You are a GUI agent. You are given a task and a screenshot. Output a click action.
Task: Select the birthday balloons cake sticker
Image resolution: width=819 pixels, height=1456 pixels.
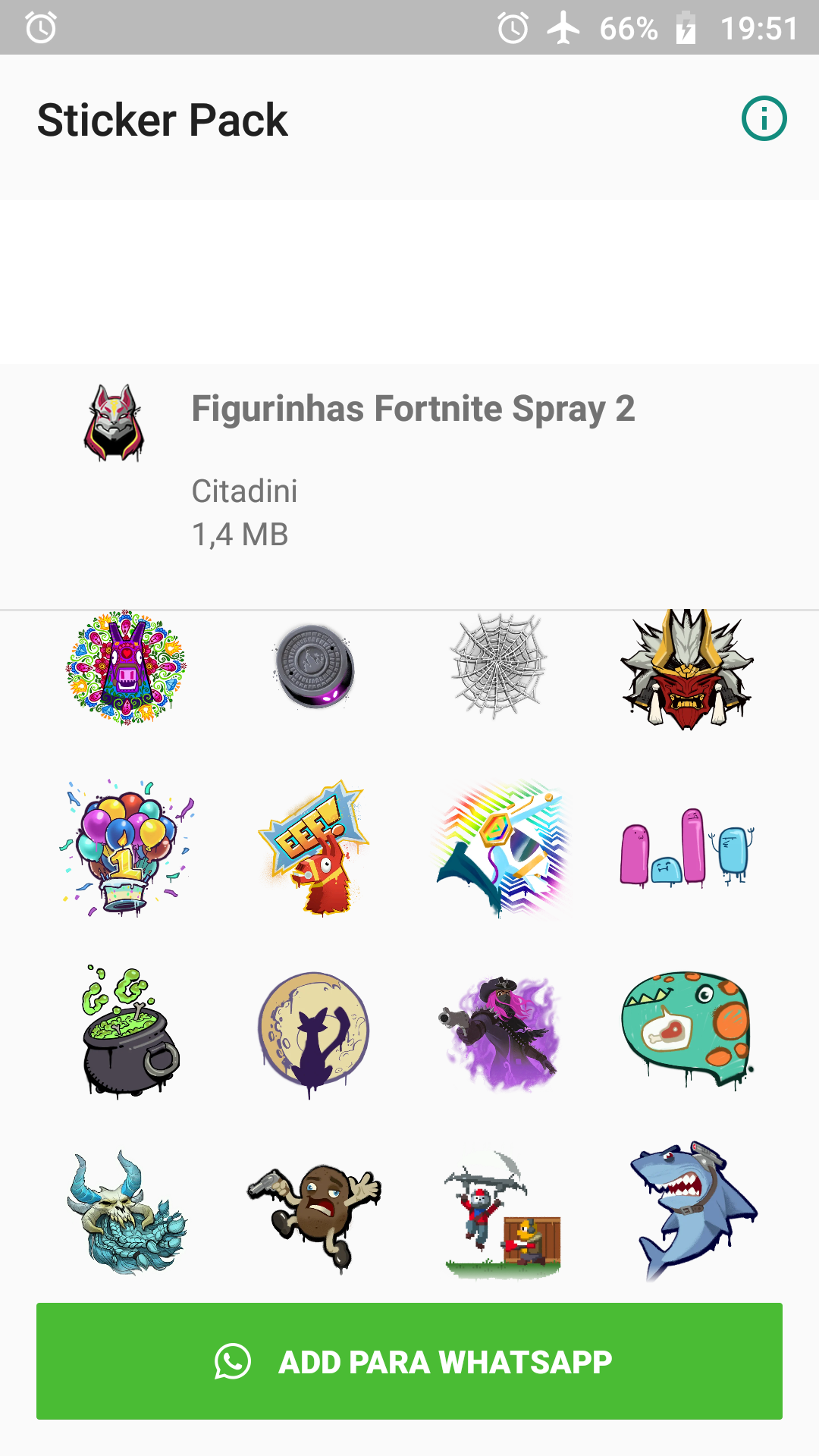pyautogui.click(x=127, y=848)
